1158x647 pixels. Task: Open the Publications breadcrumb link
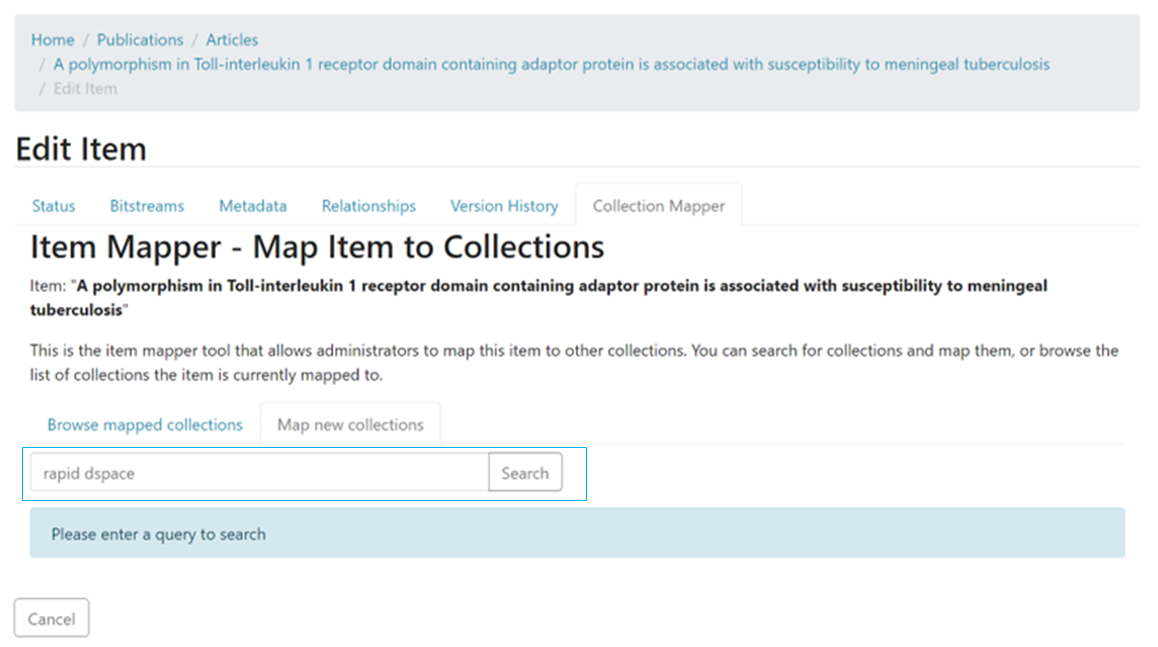pyautogui.click(x=140, y=40)
